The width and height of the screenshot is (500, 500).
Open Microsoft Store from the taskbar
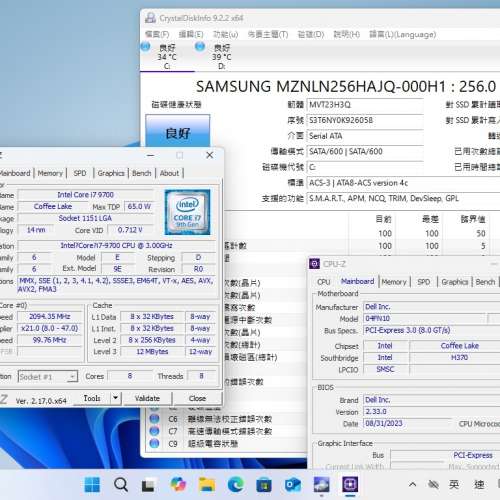coord(264,485)
